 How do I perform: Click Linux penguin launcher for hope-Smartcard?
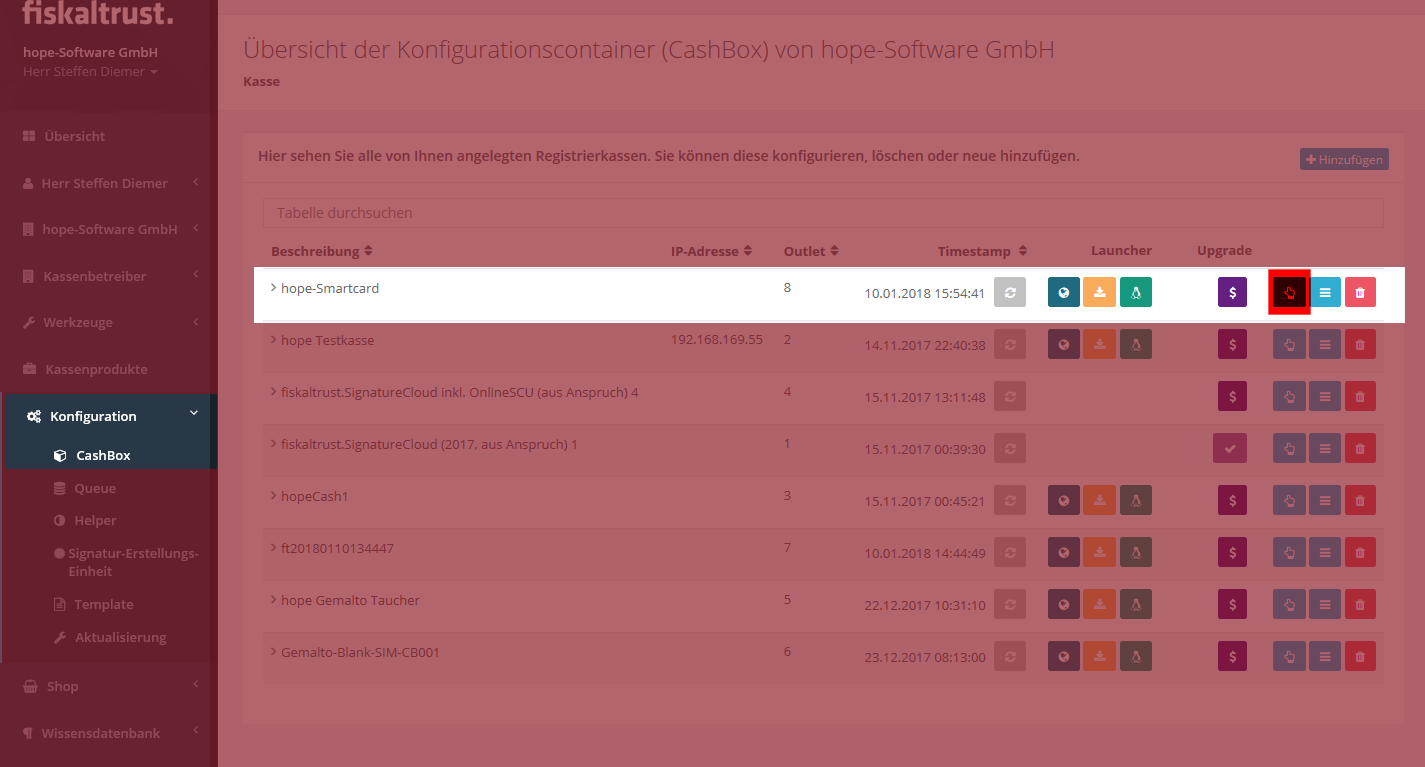[1136, 292]
